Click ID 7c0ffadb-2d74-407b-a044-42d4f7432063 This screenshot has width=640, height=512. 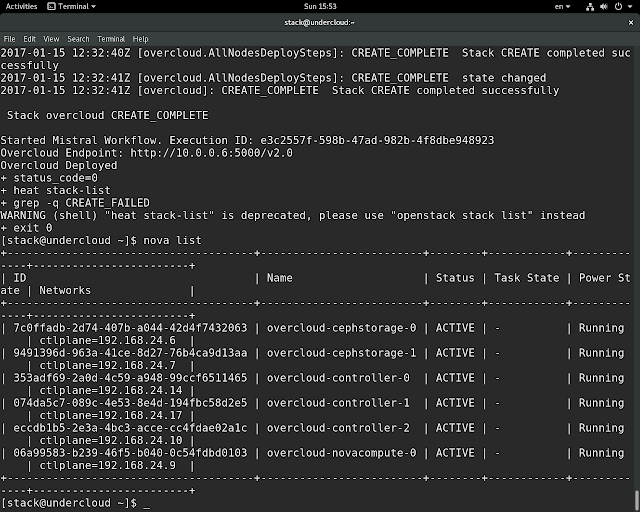click(130, 328)
